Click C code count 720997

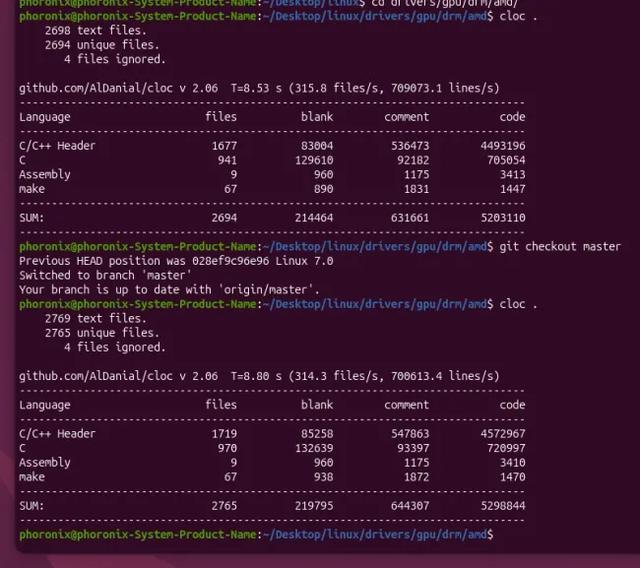pos(506,448)
